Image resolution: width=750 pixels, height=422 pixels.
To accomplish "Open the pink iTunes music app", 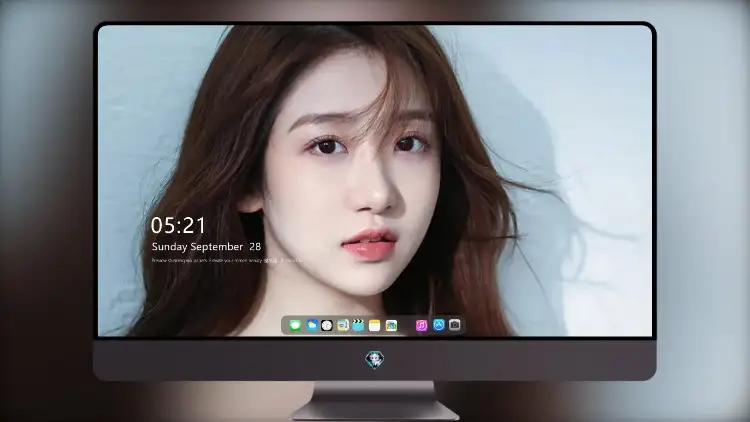I will [421, 326].
